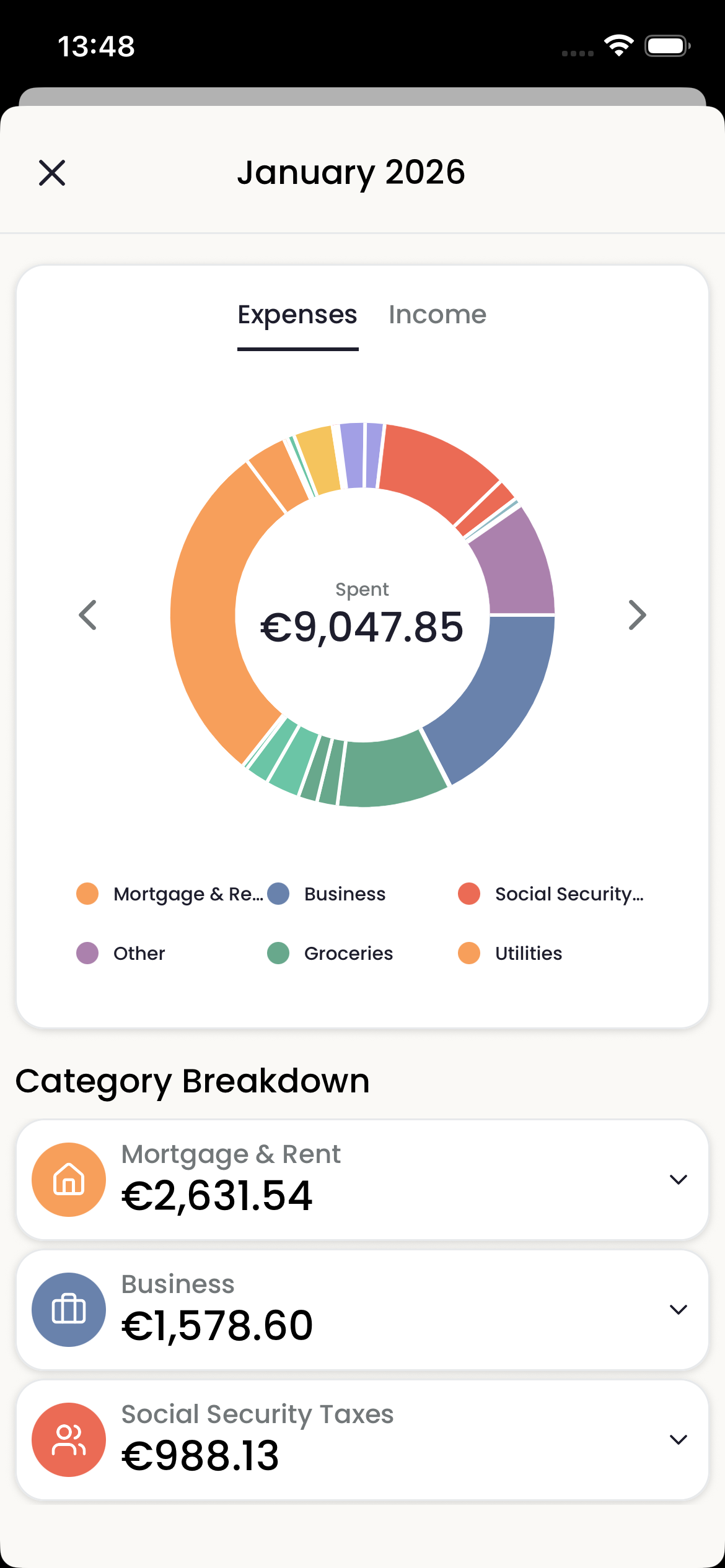Select the previous month arrow

87,614
